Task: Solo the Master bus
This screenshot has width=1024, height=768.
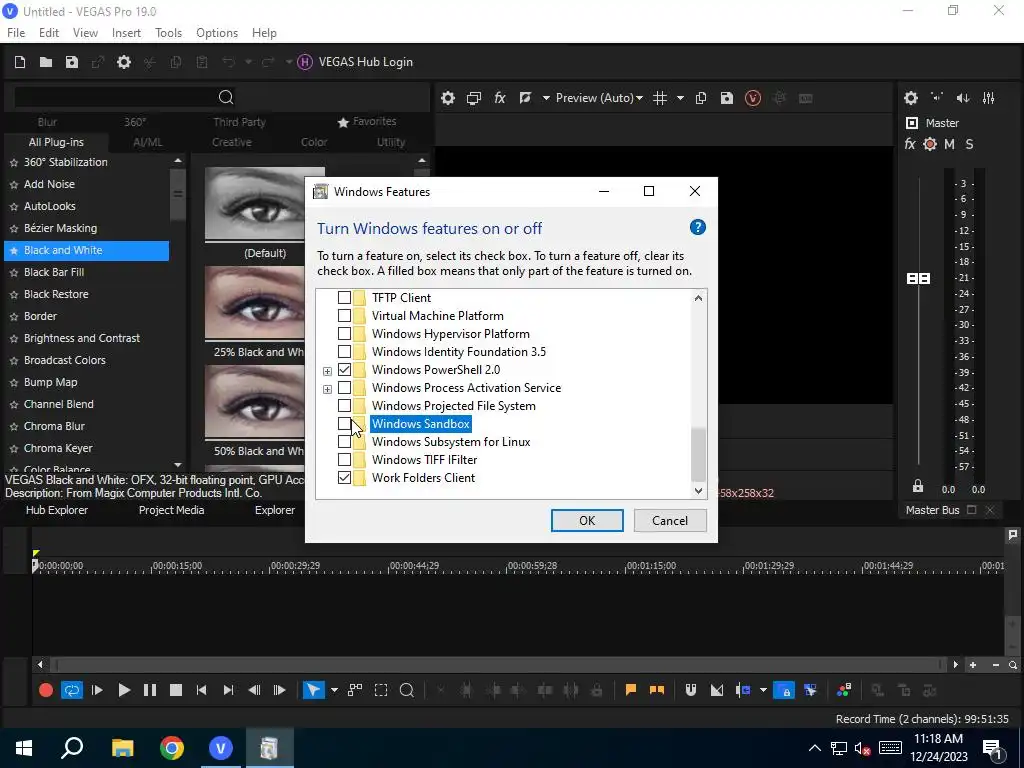Action: coord(969,144)
